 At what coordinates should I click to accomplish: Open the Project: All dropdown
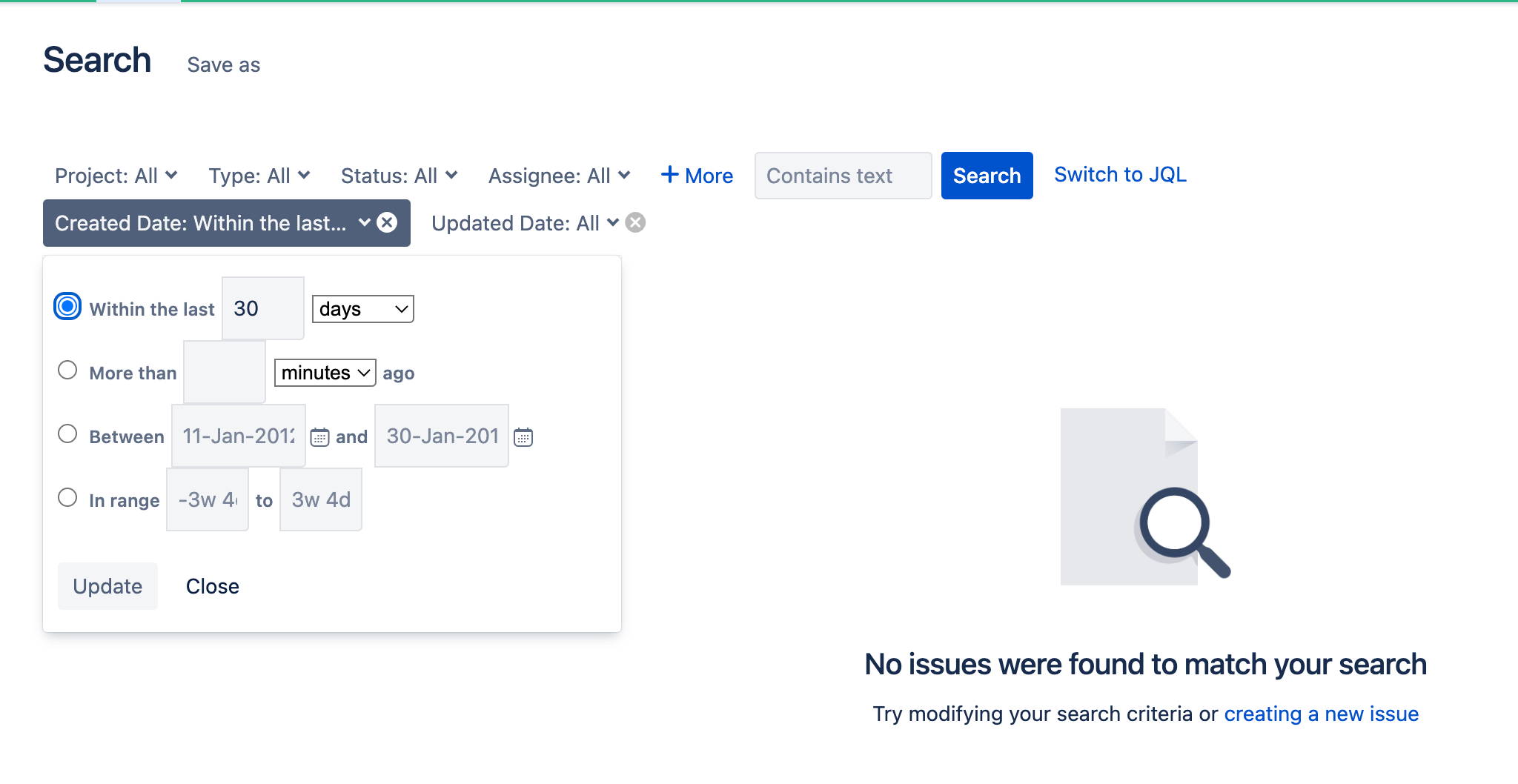coord(116,175)
